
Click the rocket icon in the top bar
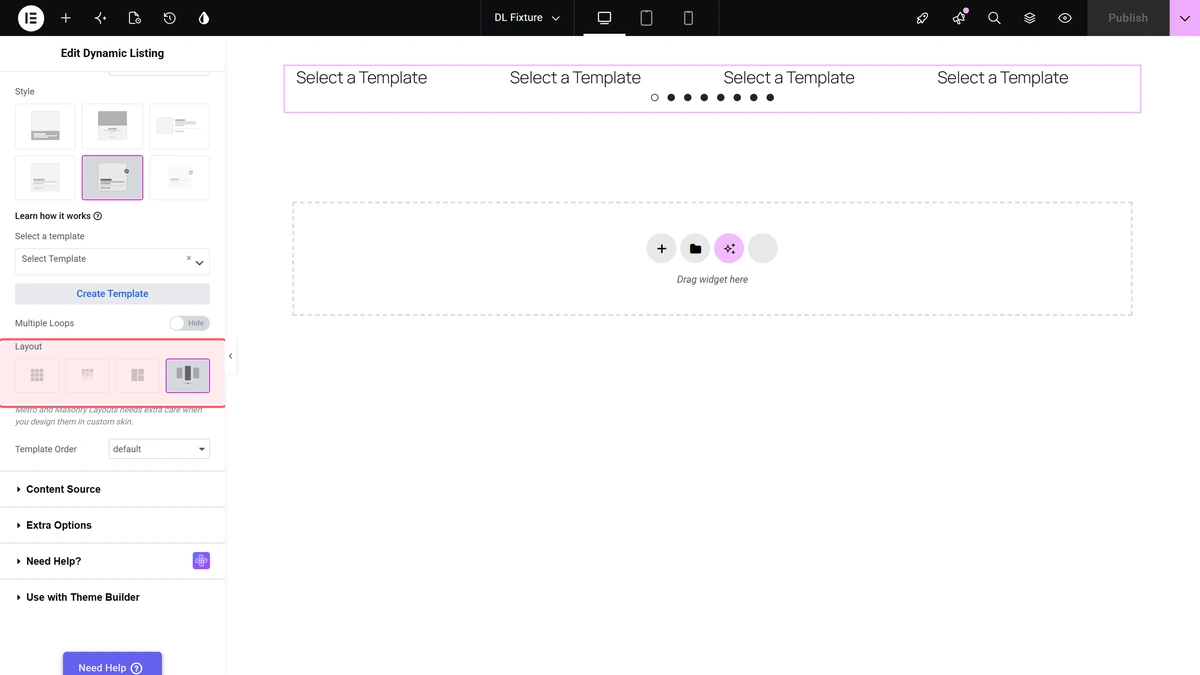coord(923,18)
